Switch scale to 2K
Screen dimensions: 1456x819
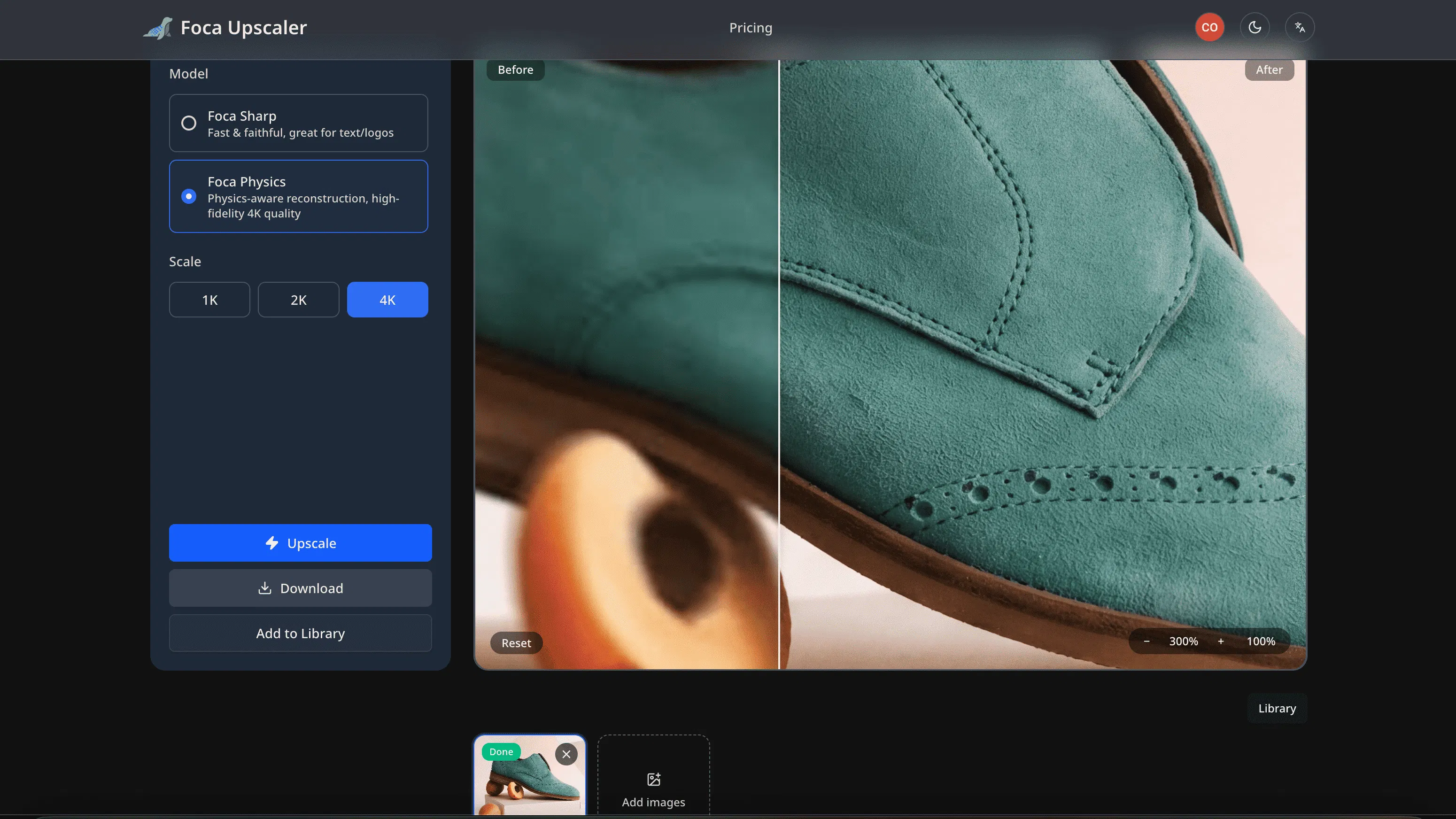tap(298, 300)
